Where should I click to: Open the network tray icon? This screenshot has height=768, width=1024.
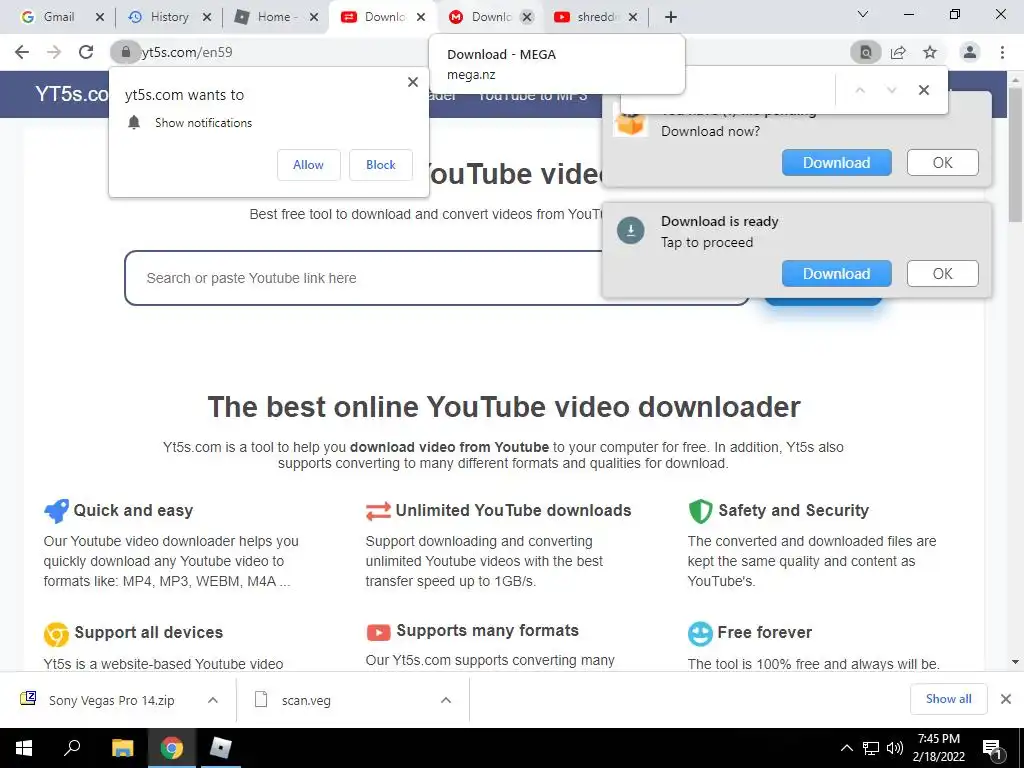(x=871, y=748)
